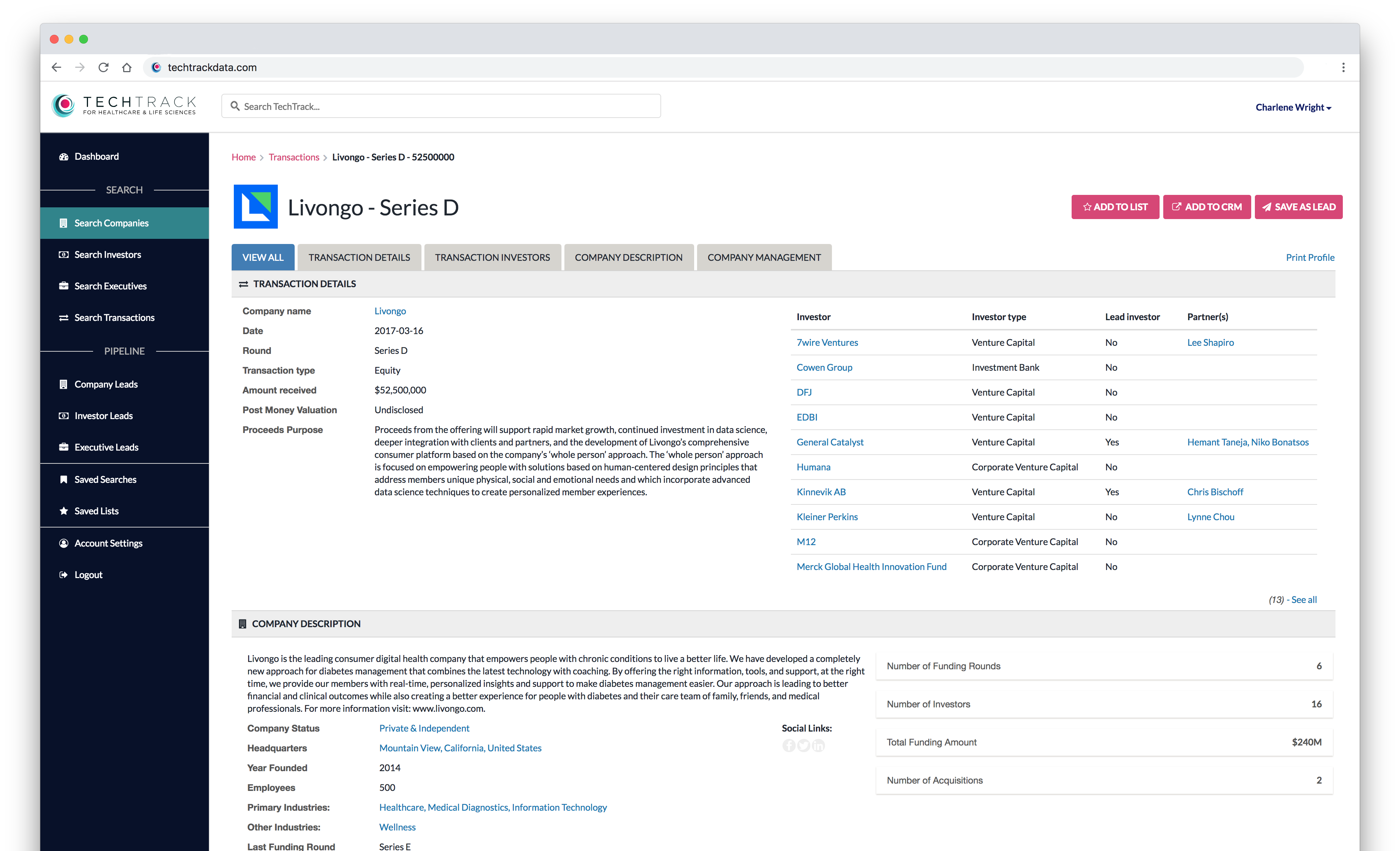The width and height of the screenshot is (1400, 851).
Task: Open the Kleiner Perkins investor link
Action: click(x=827, y=517)
